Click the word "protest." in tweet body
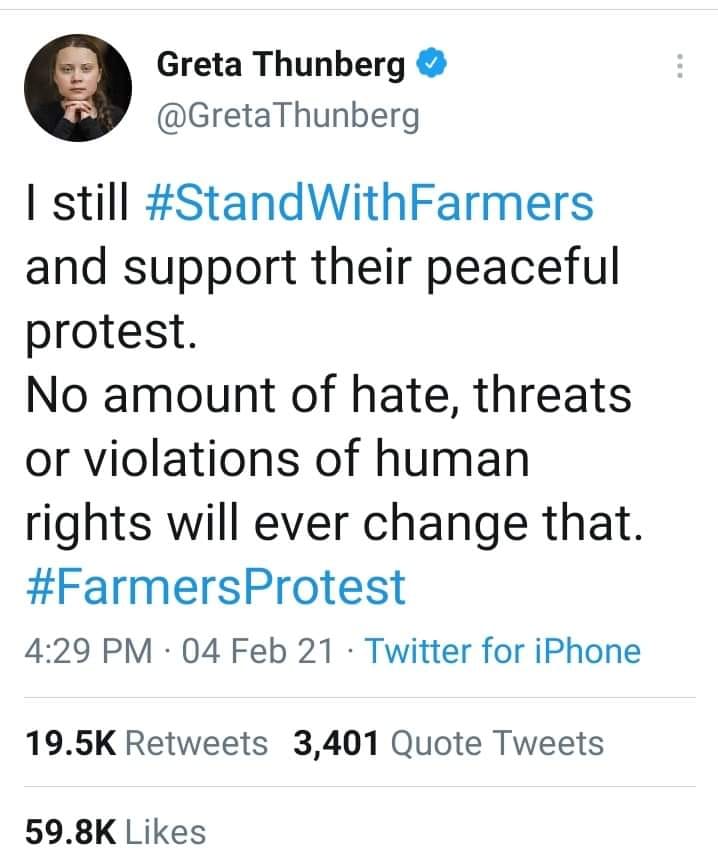The width and height of the screenshot is (718, 868). tap(108, 332)
